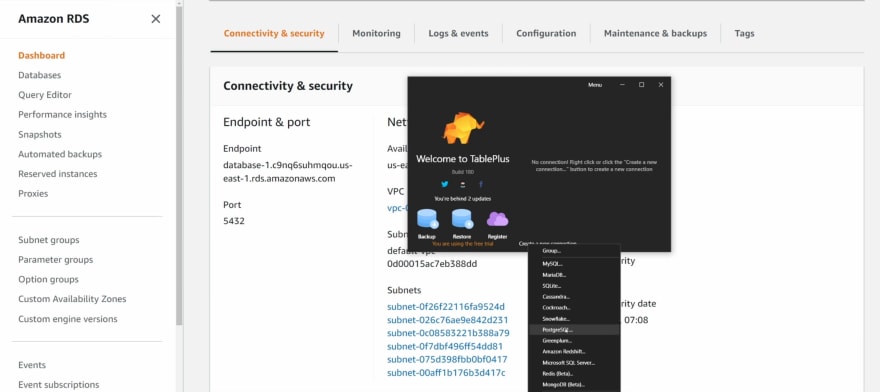Choose SQLite... from the connection menu
Image resolution: width=880 pixels, height=392 pixels.
coord(574,285)
